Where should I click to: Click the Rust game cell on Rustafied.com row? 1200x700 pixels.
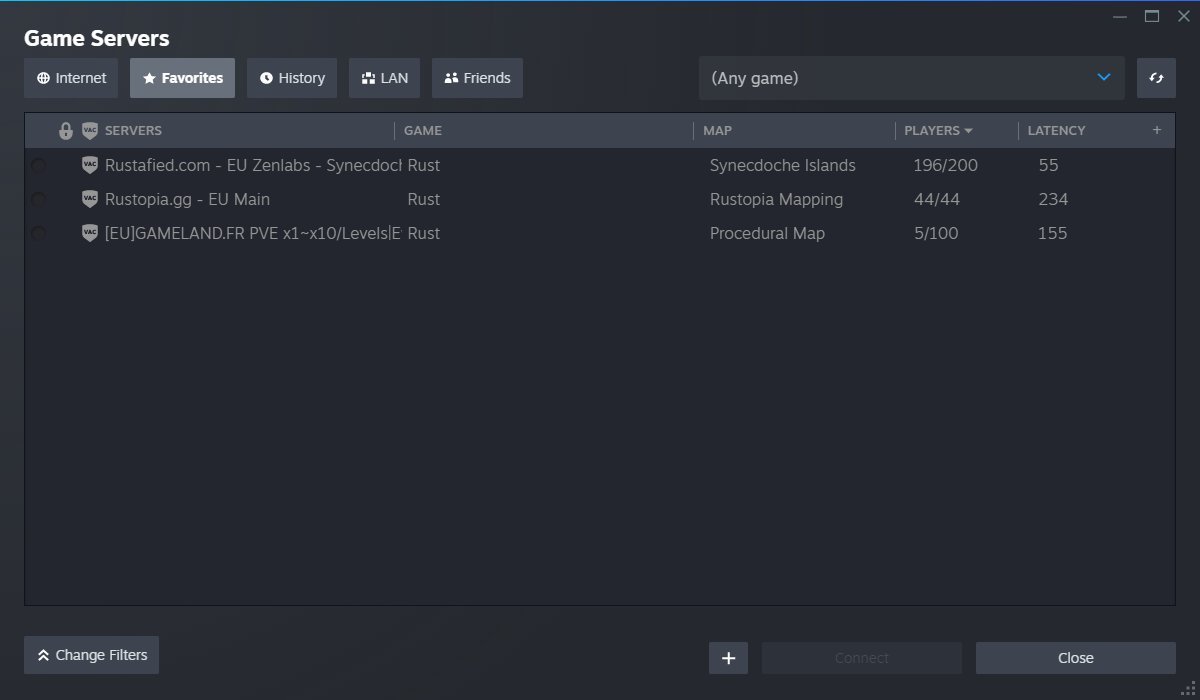pyautogui.click(x=424, y=165)
